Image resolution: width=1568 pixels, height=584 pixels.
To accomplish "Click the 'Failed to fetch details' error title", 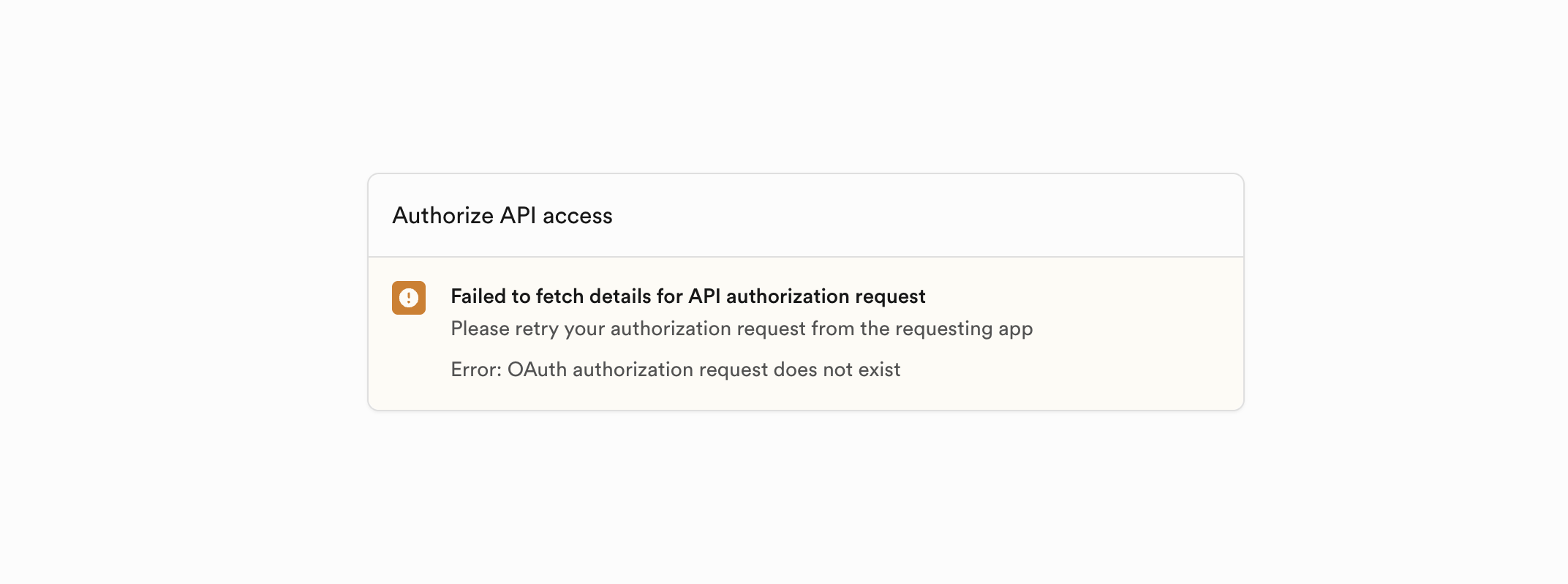I will pos(687,296).
